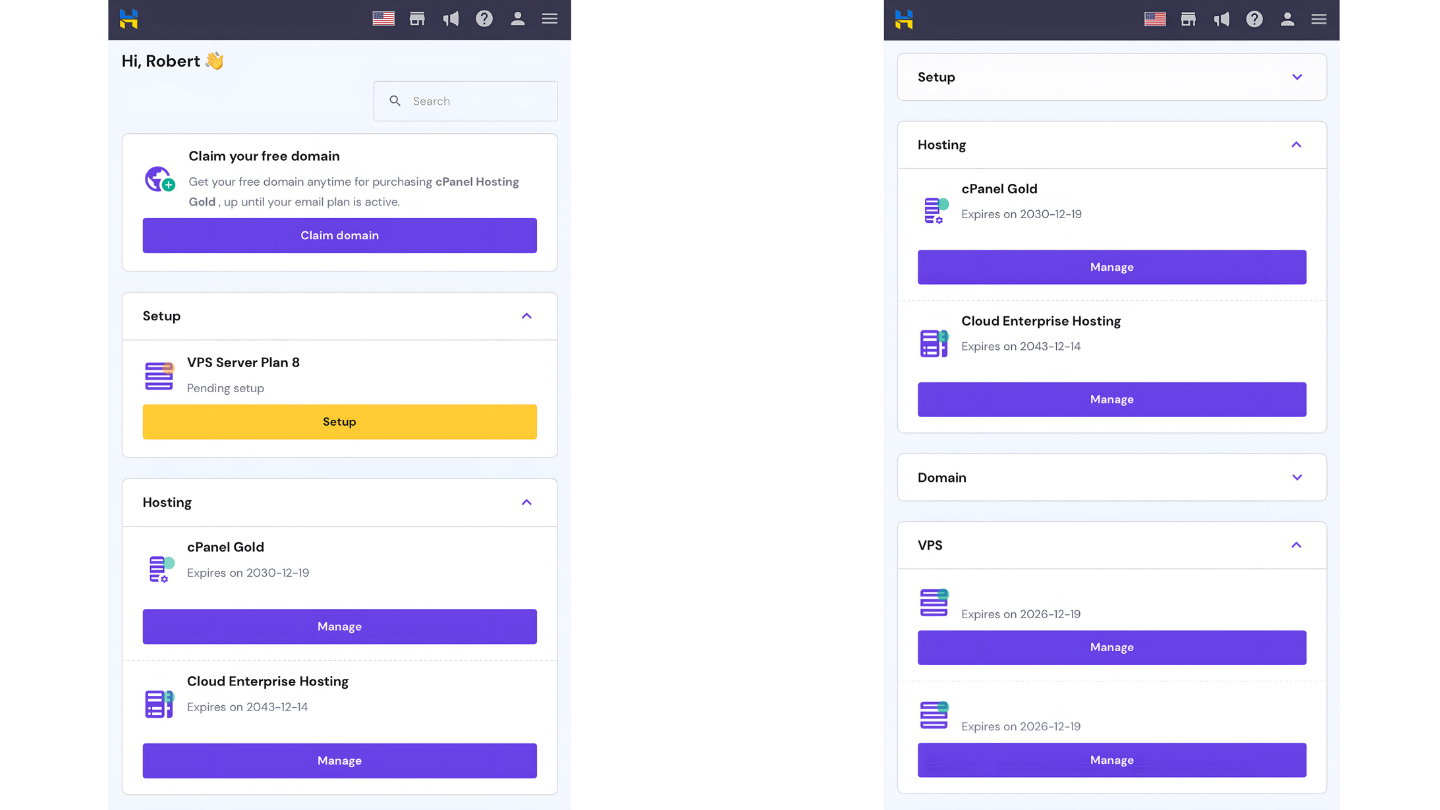Screen dimensions: 1440x810
Task: Expand the collapsed Setup section above Hosting
Action: [1297, 77]
